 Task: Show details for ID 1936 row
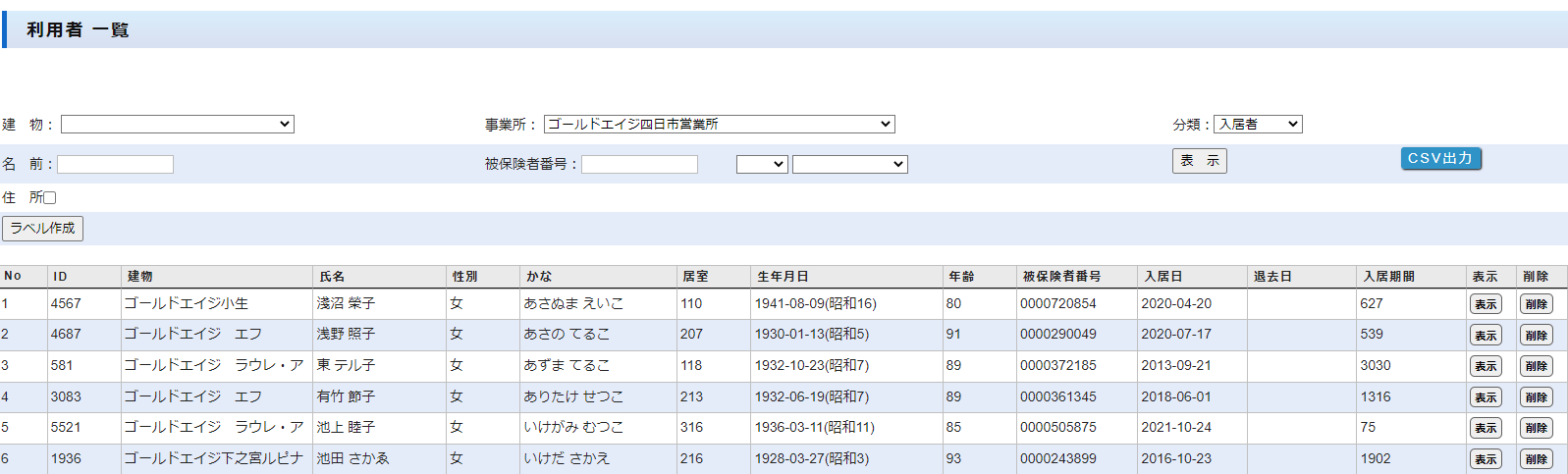tap(1486, 459)
